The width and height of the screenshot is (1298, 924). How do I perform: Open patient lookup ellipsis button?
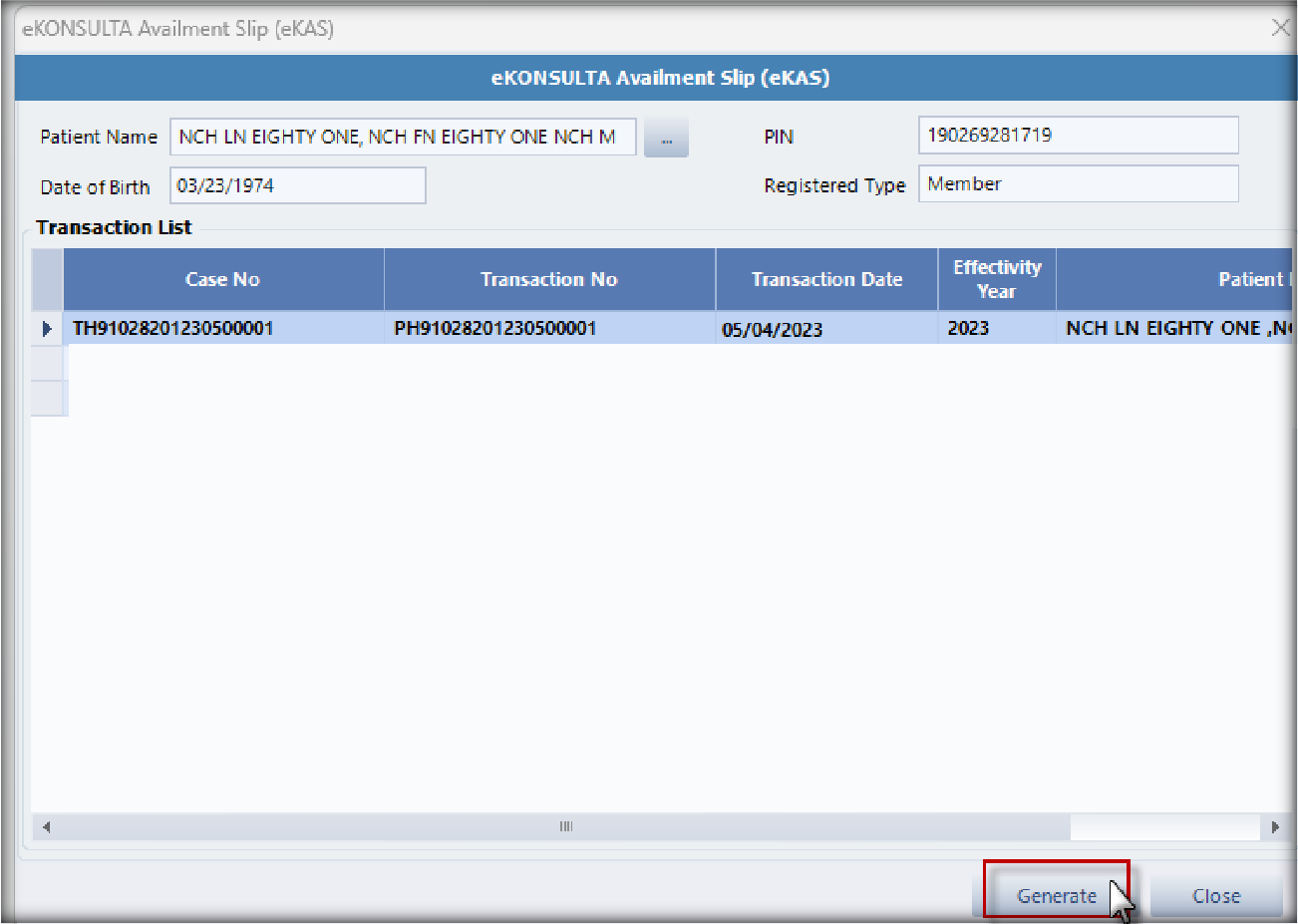coord(666,138)
